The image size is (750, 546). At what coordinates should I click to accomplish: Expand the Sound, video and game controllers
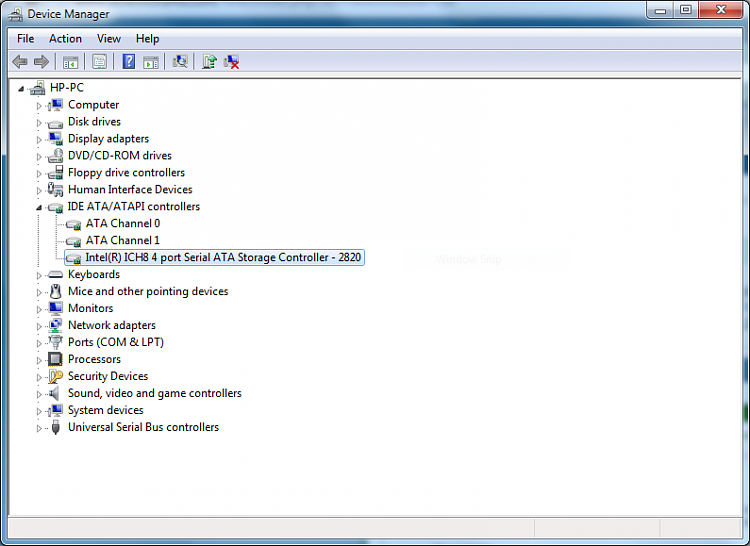[x=39, y=394]
